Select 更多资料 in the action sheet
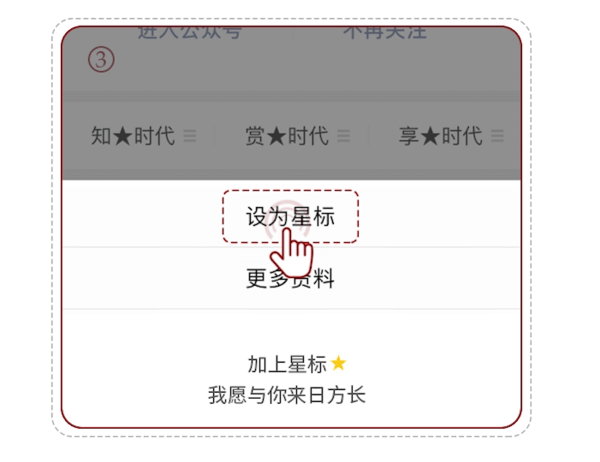Viewport: 600px width, 462px height. (290, 278)
